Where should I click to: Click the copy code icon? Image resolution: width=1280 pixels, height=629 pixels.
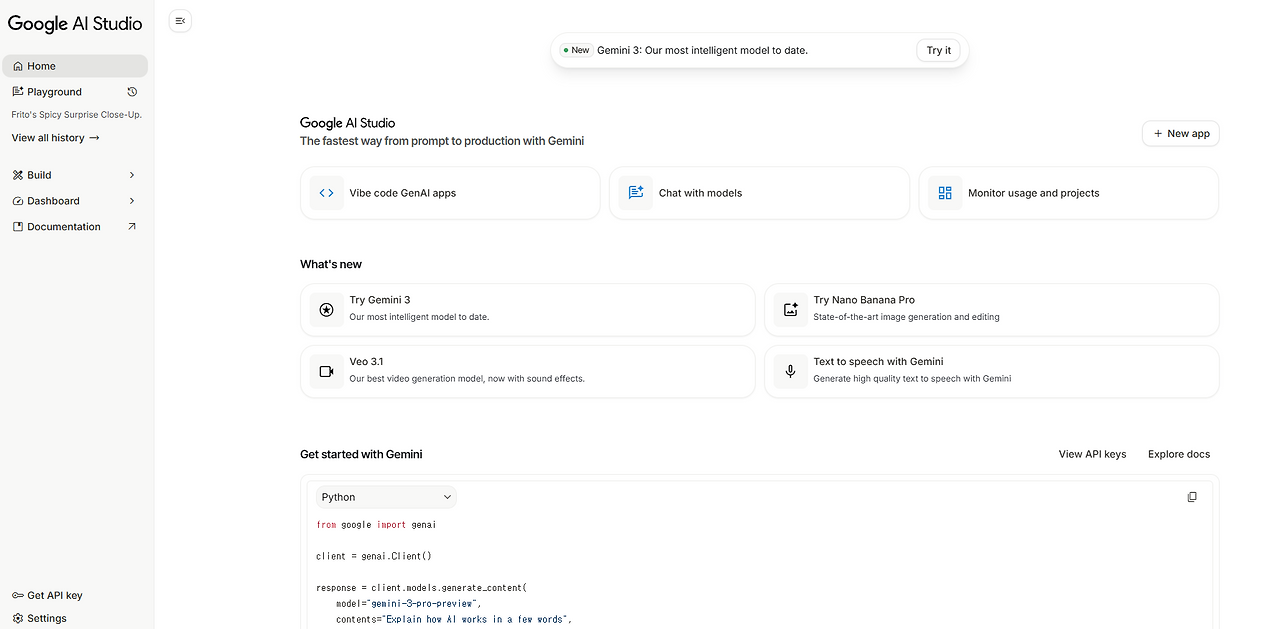(x=1192, y=497)
